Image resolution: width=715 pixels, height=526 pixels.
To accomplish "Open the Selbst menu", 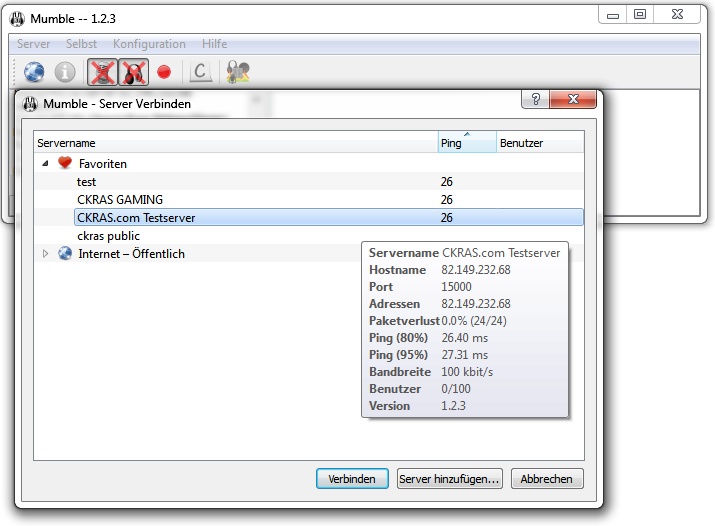I will [81, 44].
